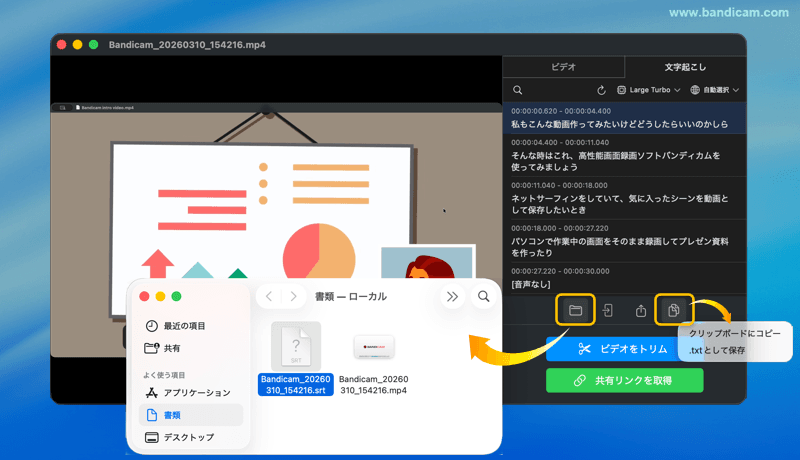Click timestamp 00:00:04.400 - 00:00:11.040

click(560, 142)
